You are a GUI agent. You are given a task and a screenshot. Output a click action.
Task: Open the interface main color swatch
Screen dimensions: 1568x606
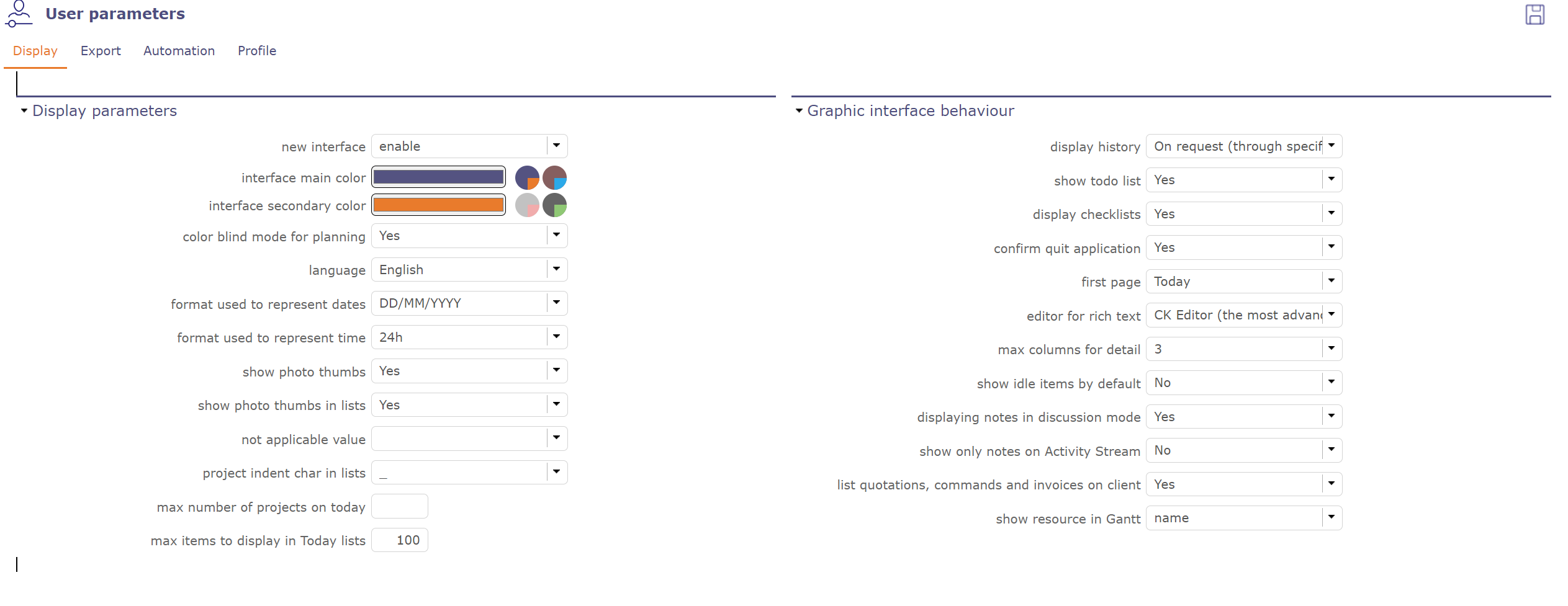click(438, 177)
